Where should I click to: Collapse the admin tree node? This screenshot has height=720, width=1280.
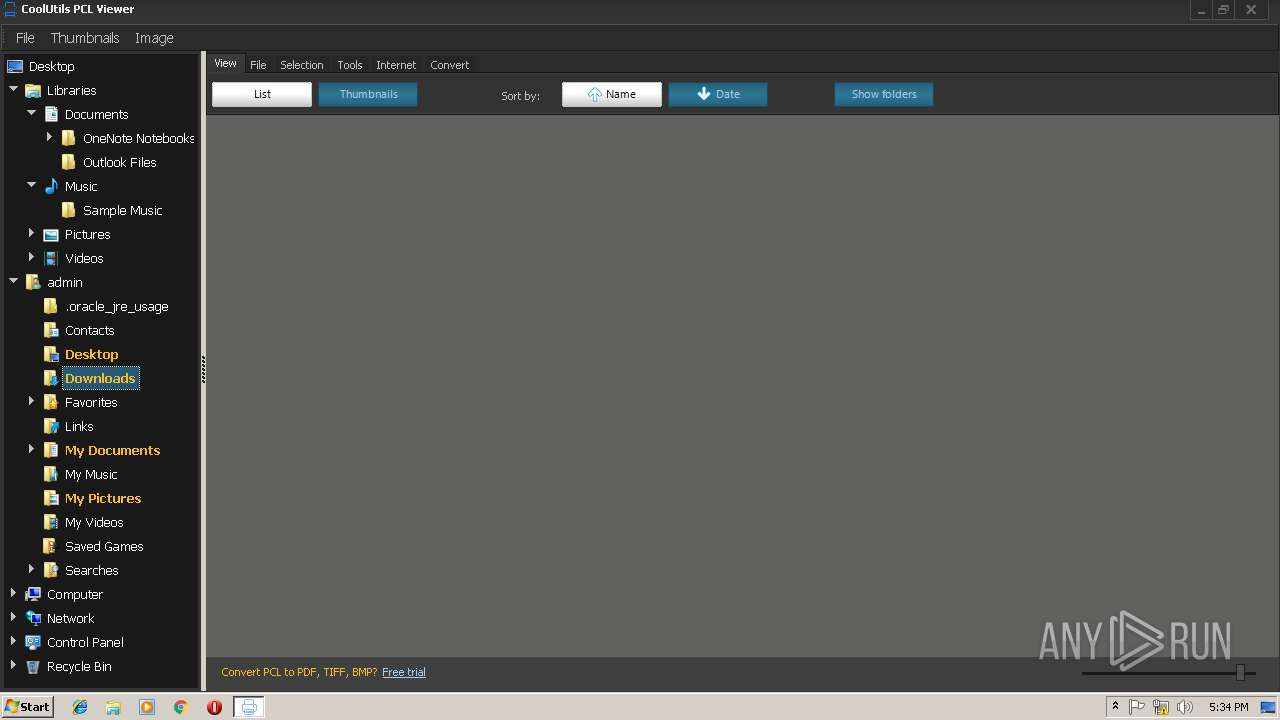pos(13,281)
